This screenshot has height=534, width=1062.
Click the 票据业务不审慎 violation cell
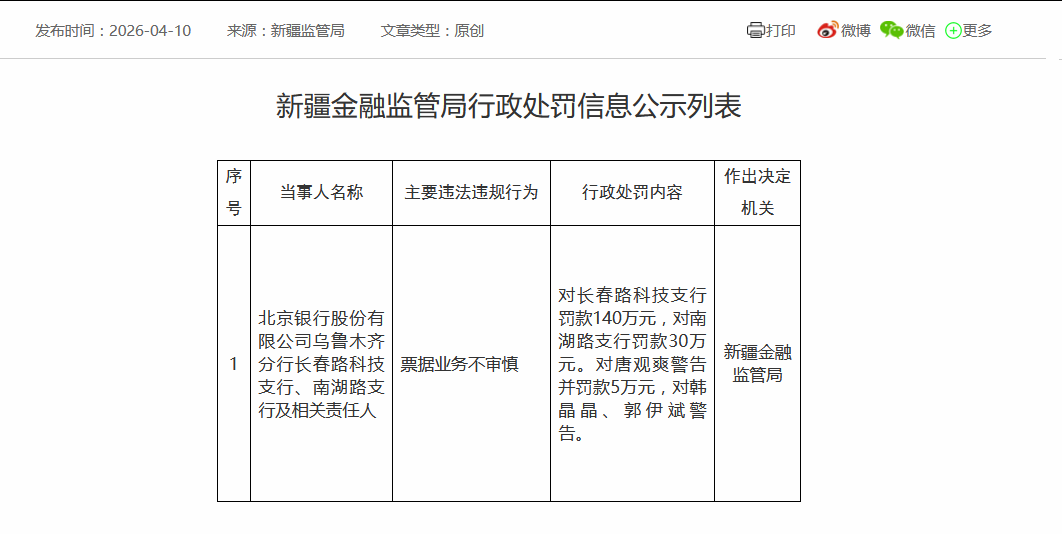pyautogui.click(x=459, y=365)
